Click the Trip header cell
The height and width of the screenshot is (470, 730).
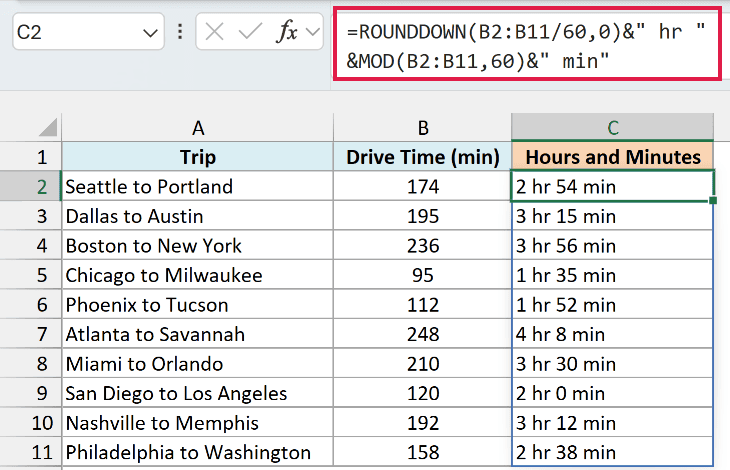[198, 157]
